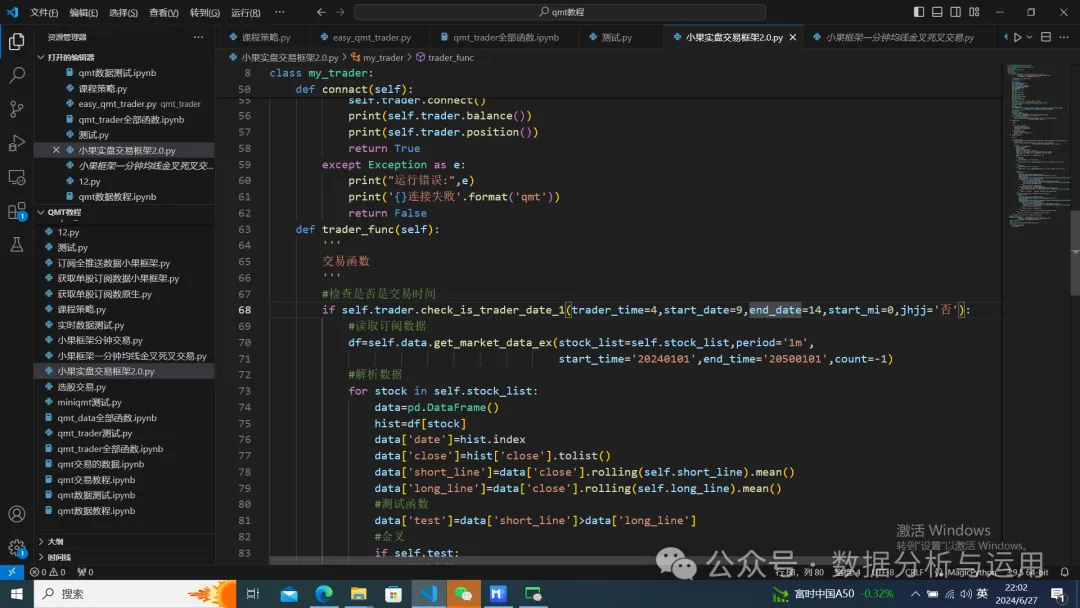Customize the editor layout

974,12
